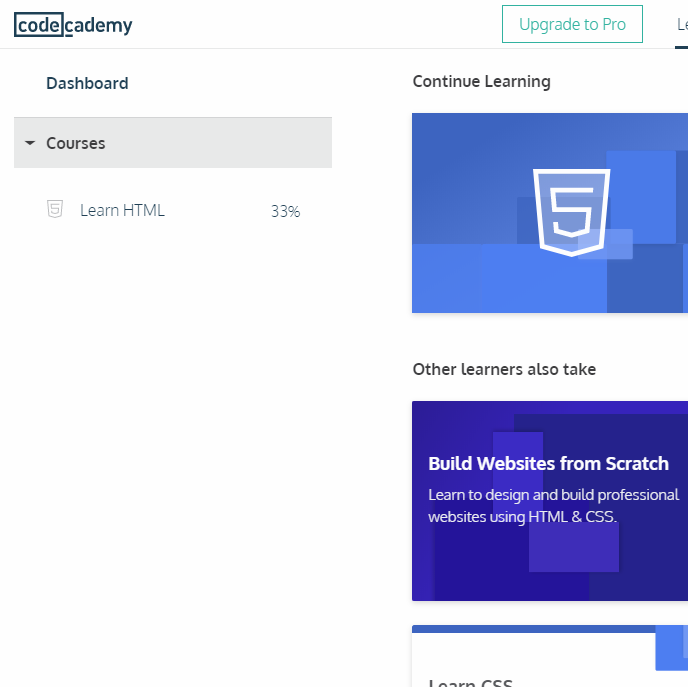Click the large HTML5 shield logo
The width and height of the screenshot is (688, 687).
click(x=571, y=212)
